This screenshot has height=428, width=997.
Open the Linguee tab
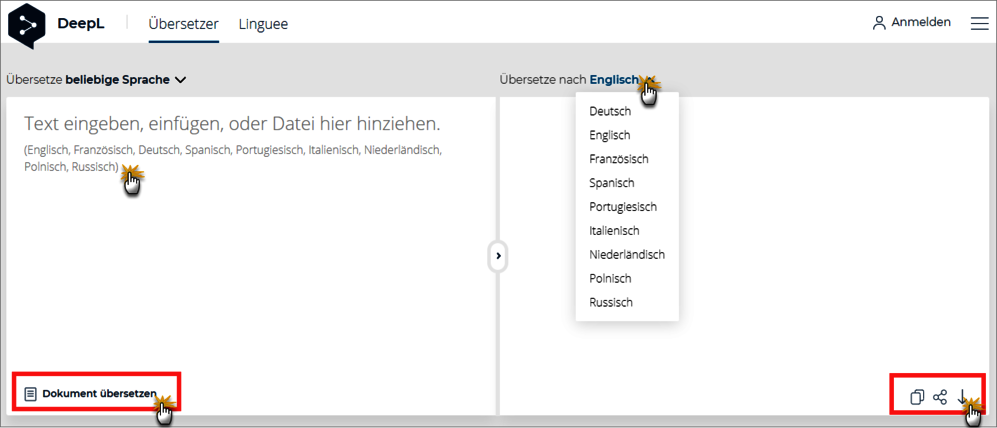tap(263, 24)
